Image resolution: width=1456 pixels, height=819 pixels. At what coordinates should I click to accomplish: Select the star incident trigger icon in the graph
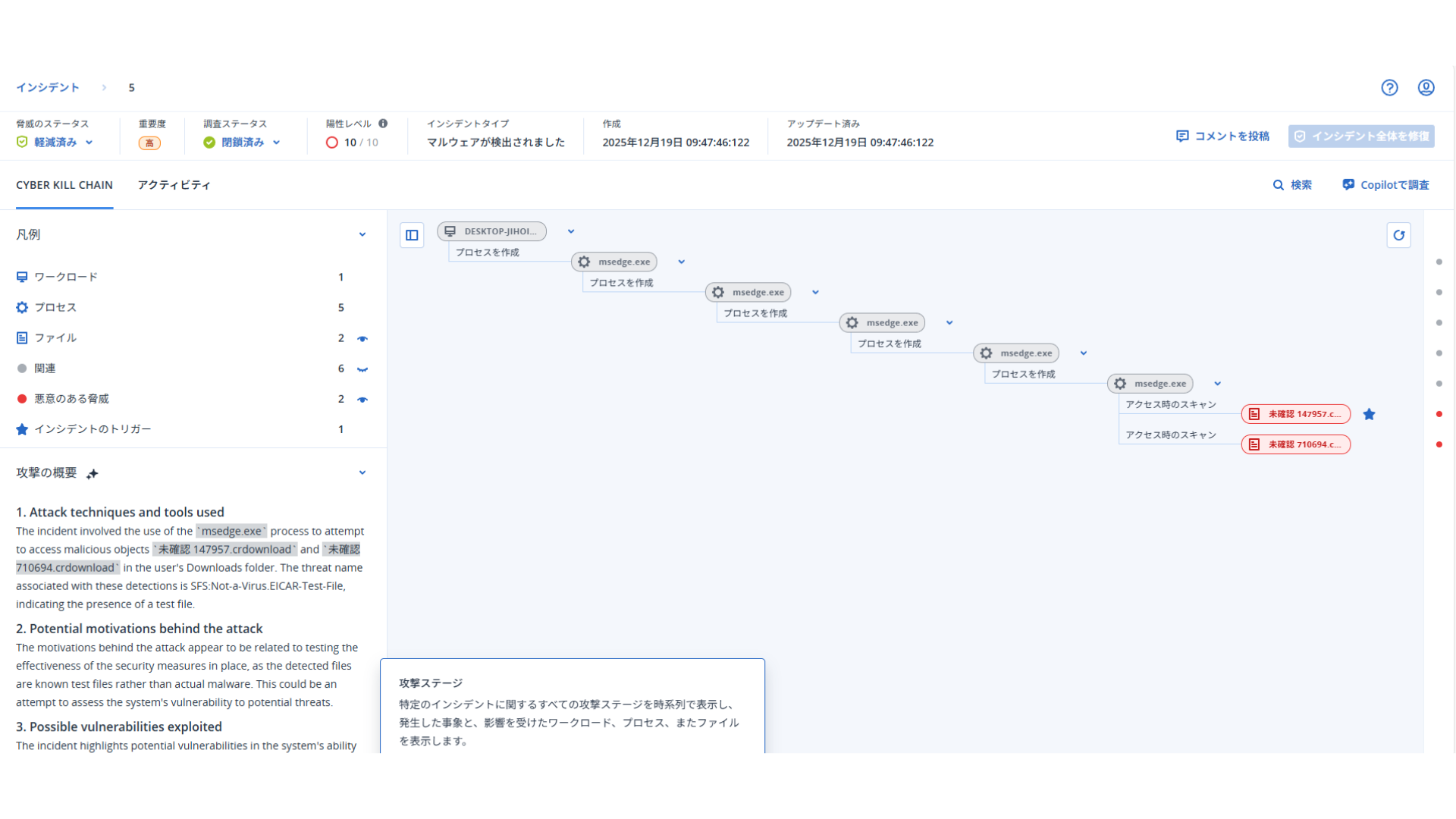(x=1370, y=414)
